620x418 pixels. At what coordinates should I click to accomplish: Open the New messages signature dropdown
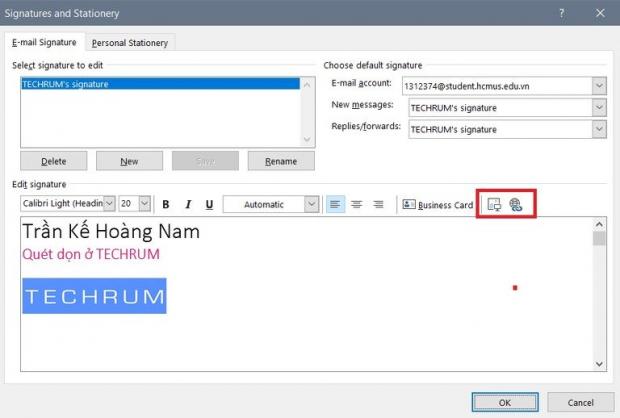point(598,107)
